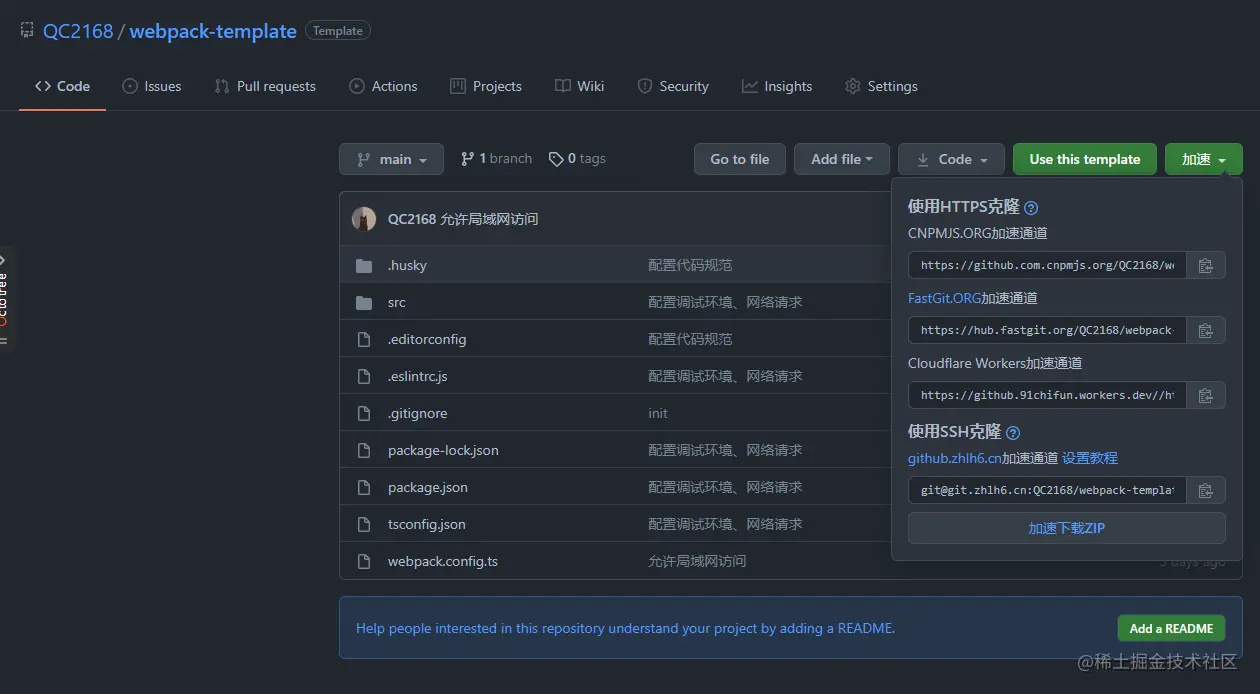Go to the Actions tab
The image size is (1260, 694).
(x=383, y=86)
